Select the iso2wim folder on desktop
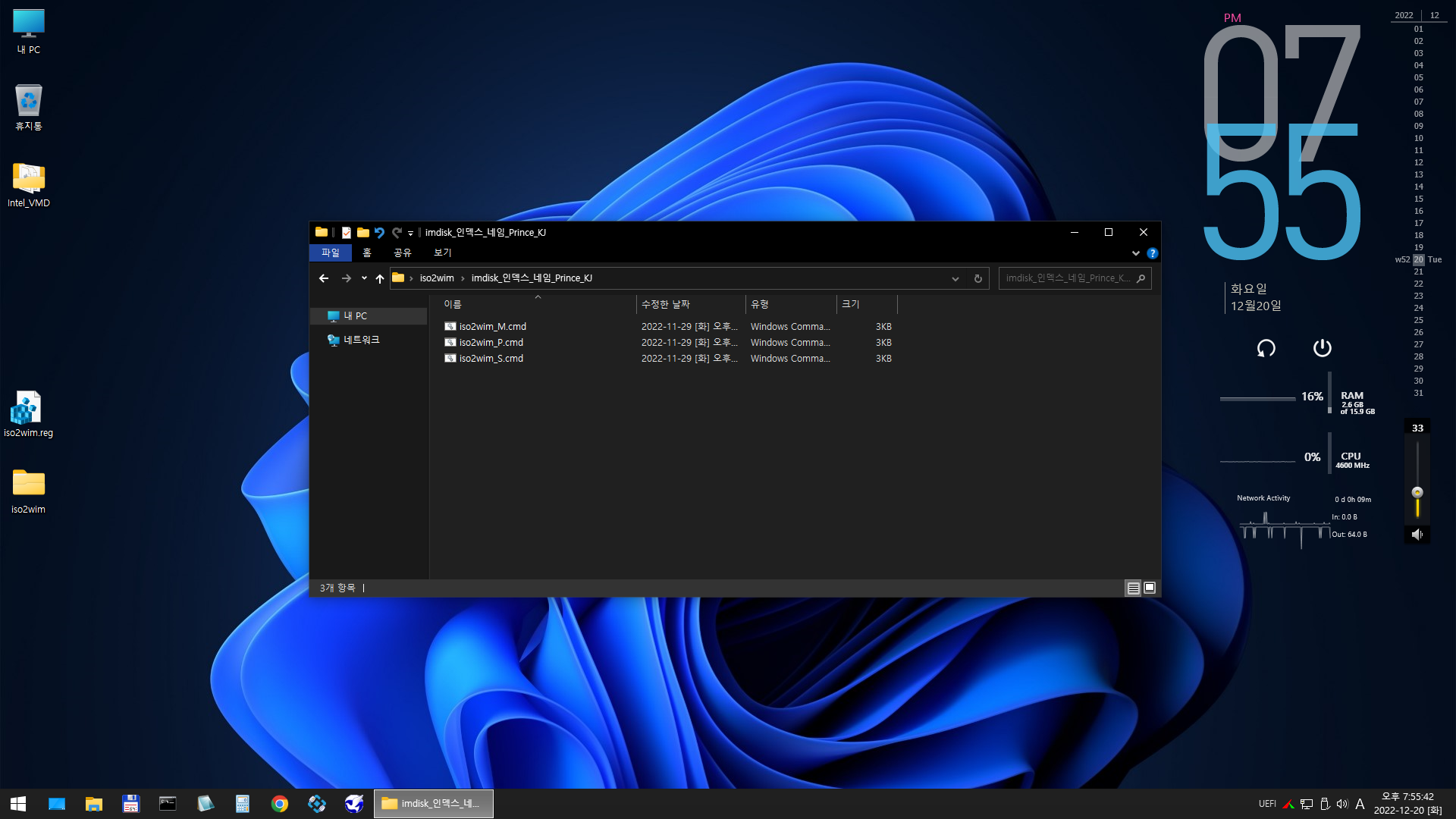The height and width of the screenshot is (819, 1456). 29,491
